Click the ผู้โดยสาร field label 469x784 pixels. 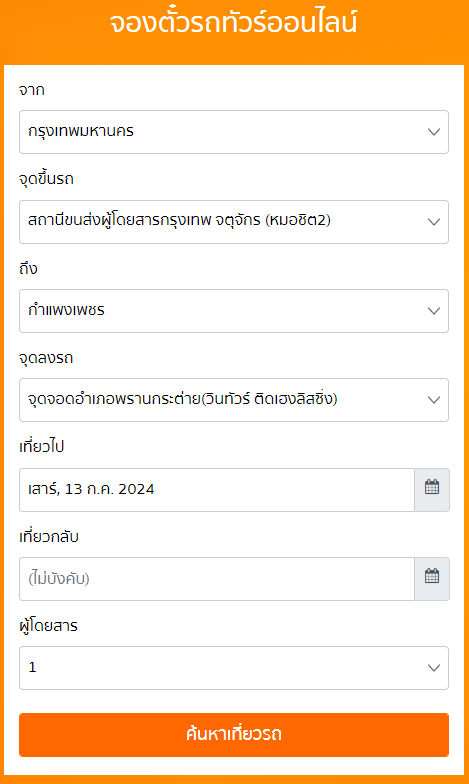pyautogui.click(x=48, y=626)
